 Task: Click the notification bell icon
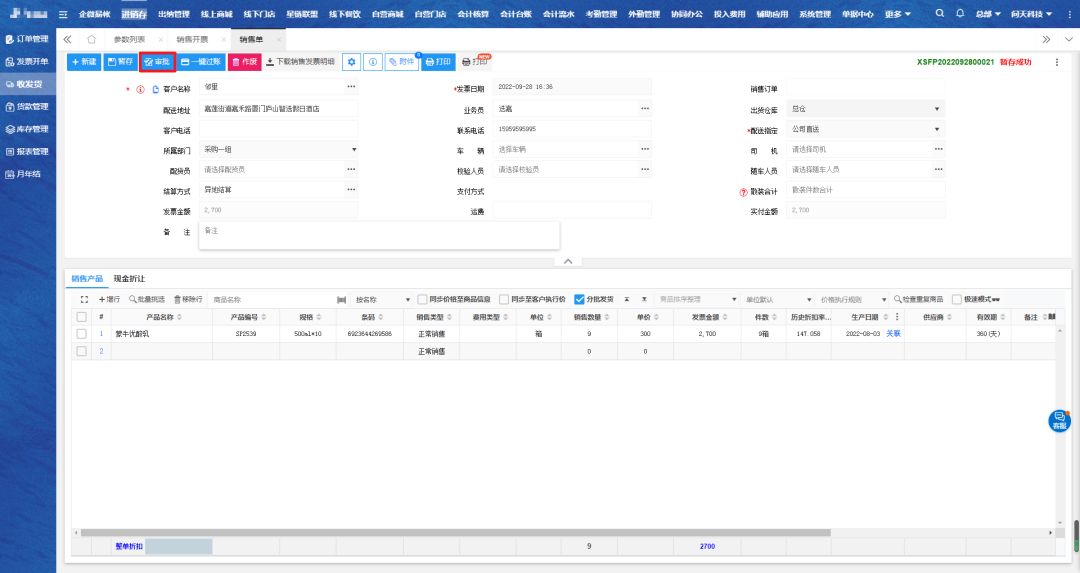pos(960,14)
